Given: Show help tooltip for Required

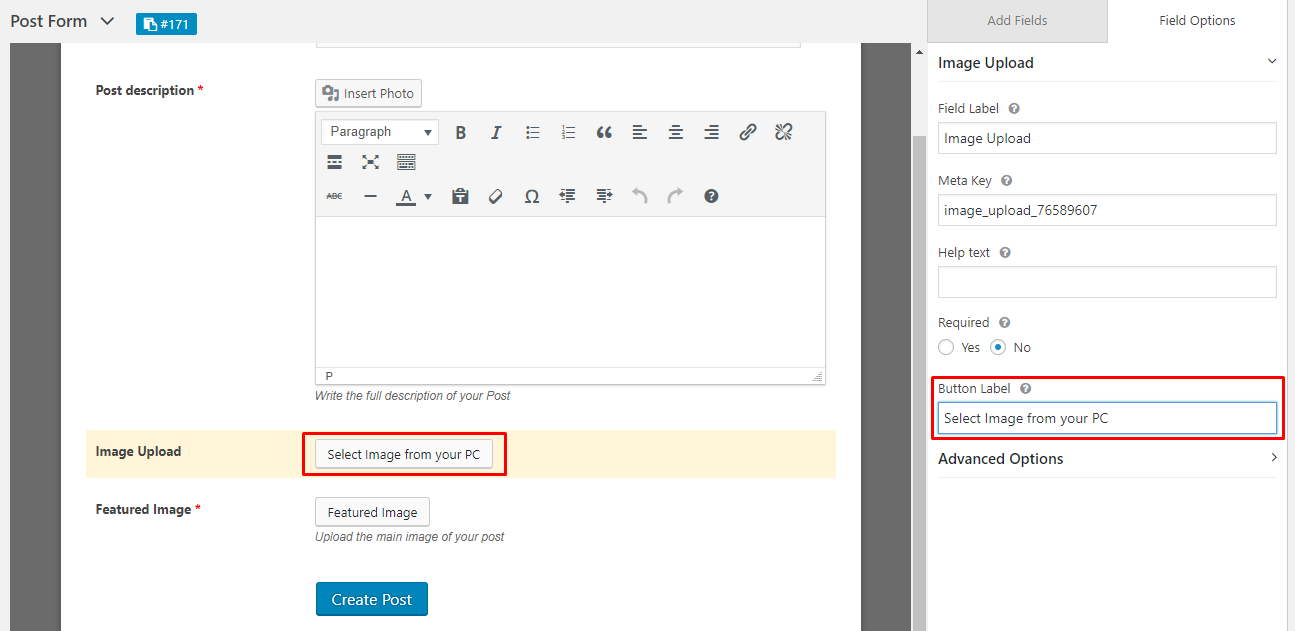Looking at the screenshot, I should [x=1004, y=323].
